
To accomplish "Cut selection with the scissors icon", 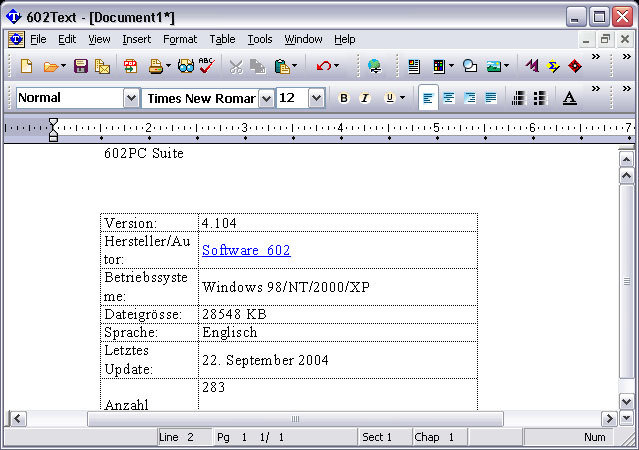I will point(236,66).
